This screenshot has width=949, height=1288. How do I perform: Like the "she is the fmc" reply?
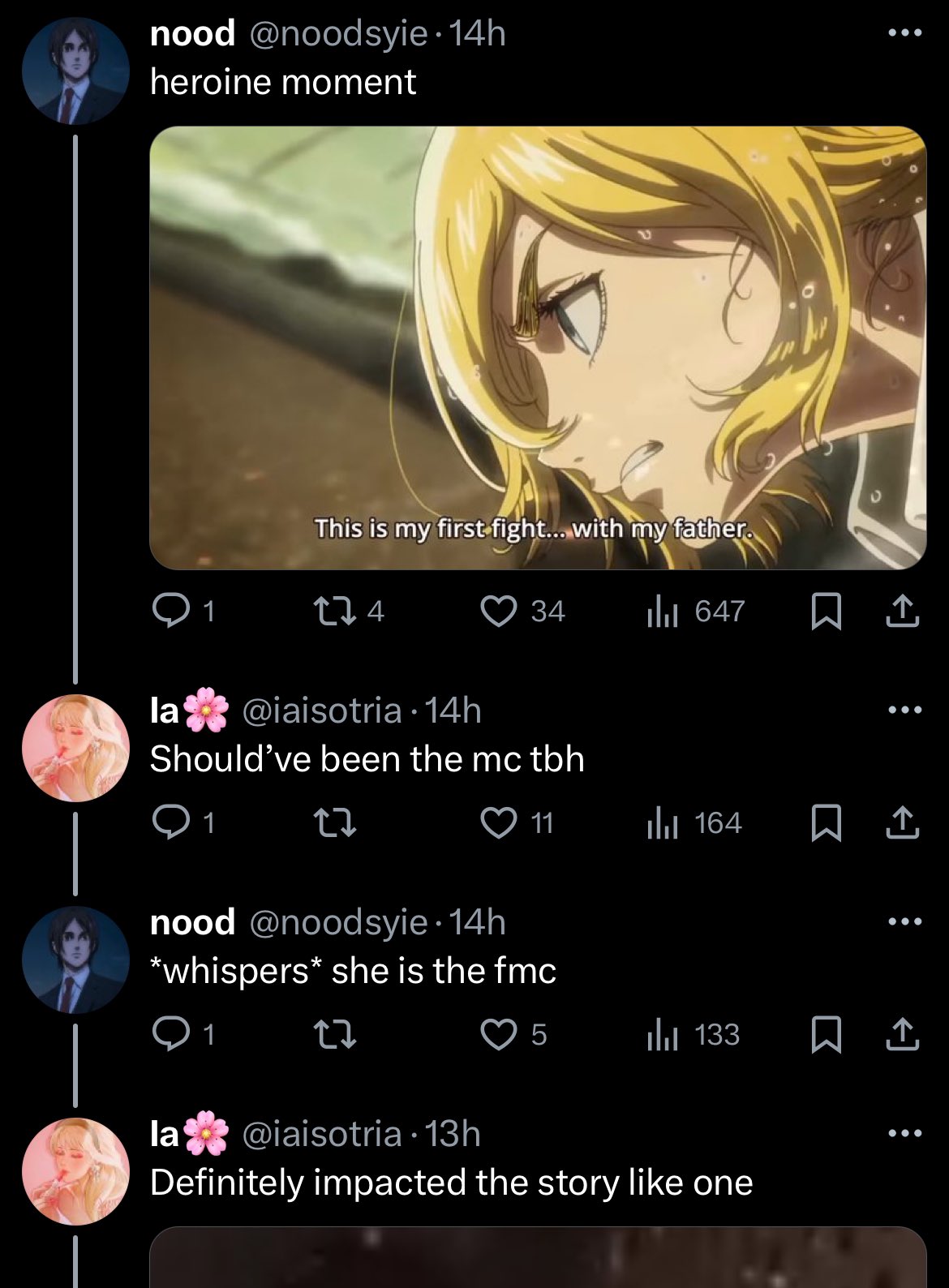click(x=514, y=1035)
